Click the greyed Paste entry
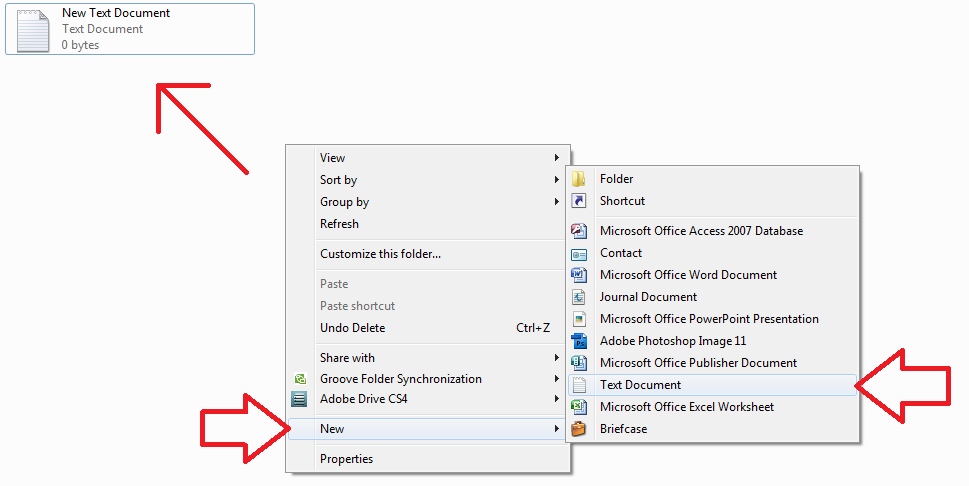This screenshot has width=969, height=486. click(428, 284)
